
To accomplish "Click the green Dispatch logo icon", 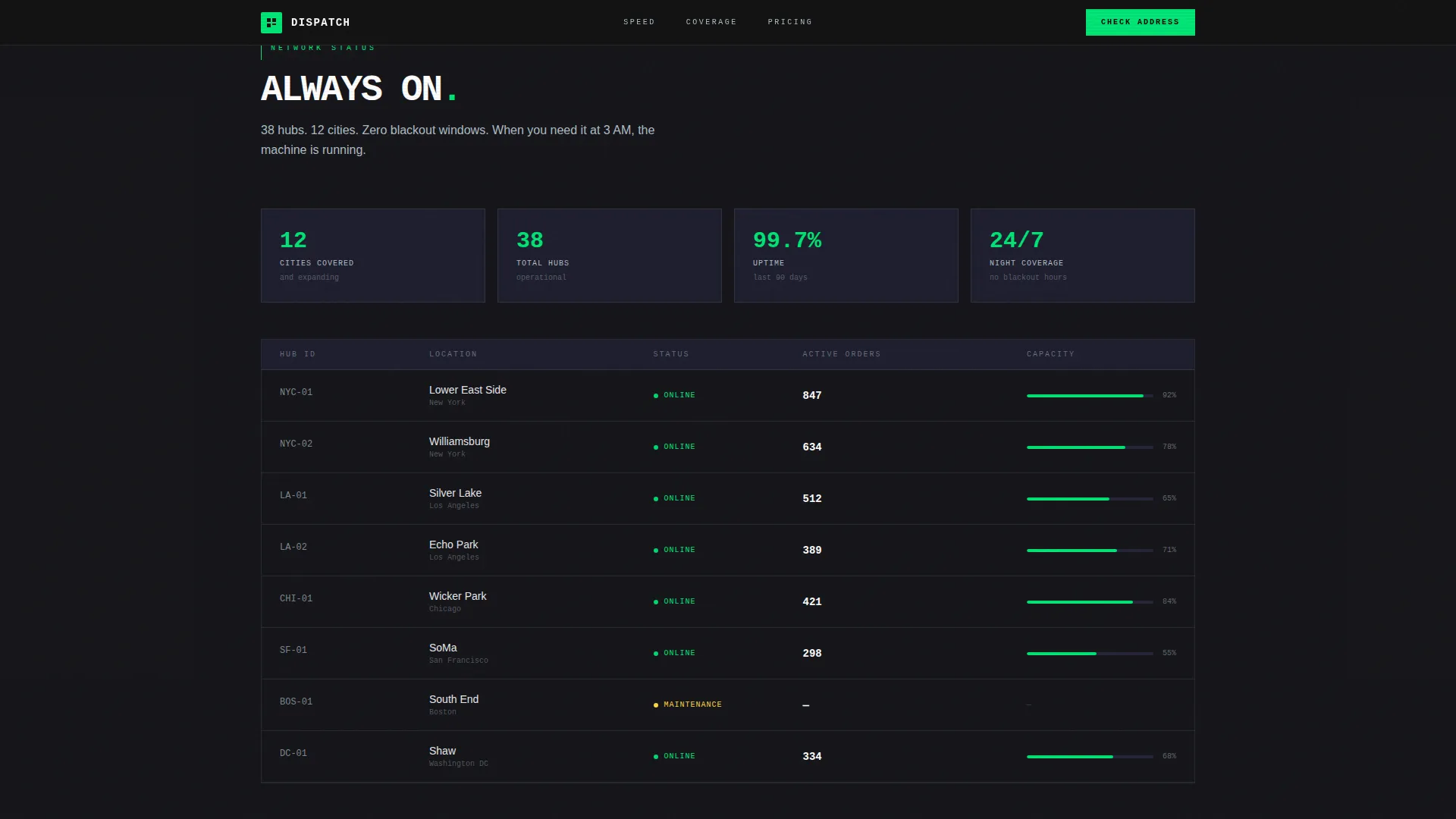I will tap(271, 22).
